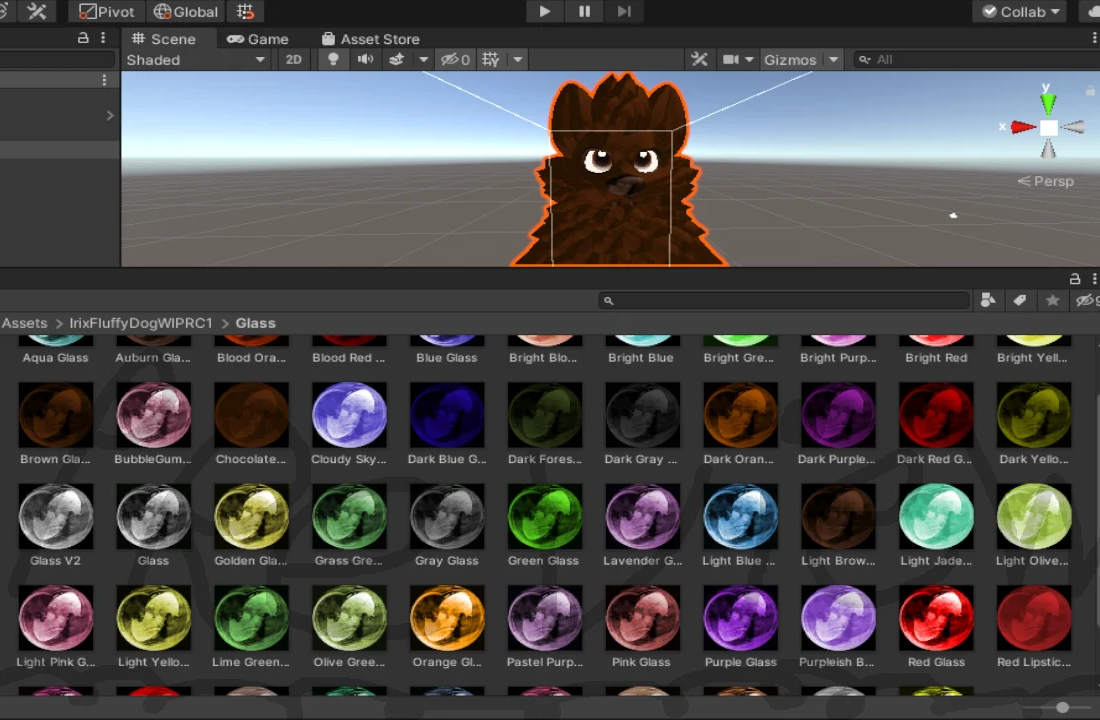Toggle hidden objects visibility counter
Screen dimensions: 1100x720
pos(455,60)
